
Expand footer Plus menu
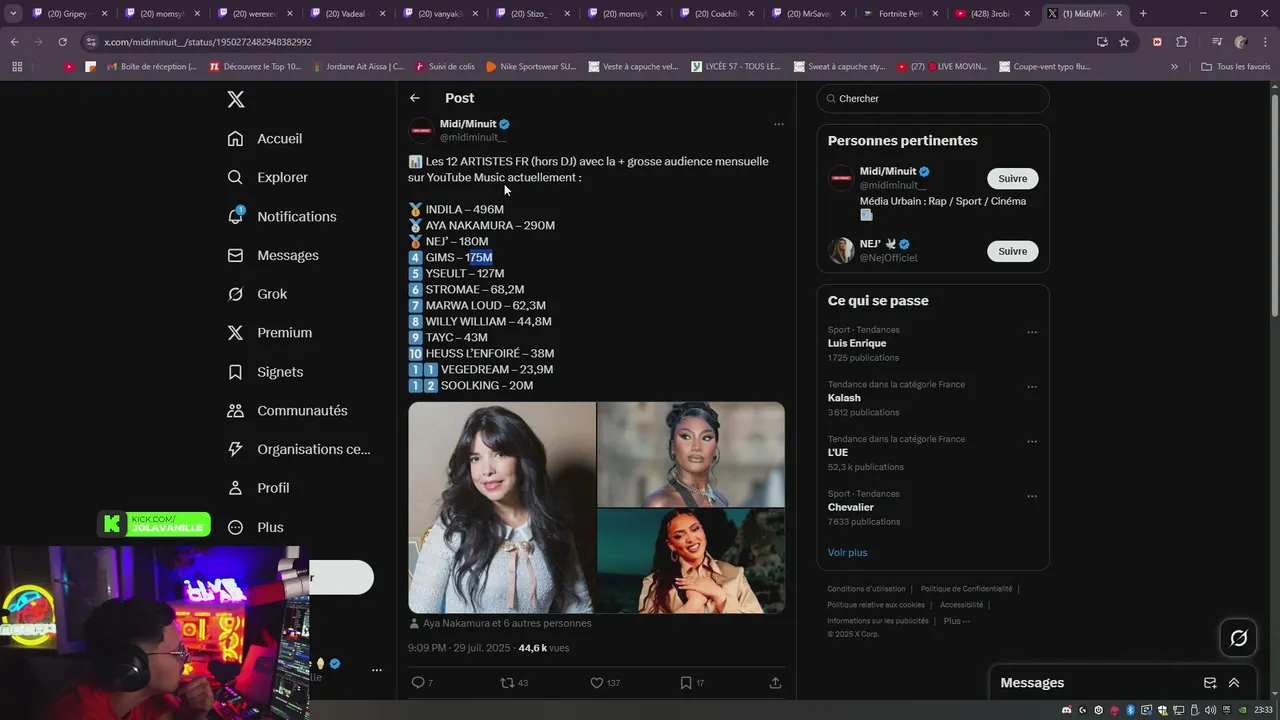point(956,621)
